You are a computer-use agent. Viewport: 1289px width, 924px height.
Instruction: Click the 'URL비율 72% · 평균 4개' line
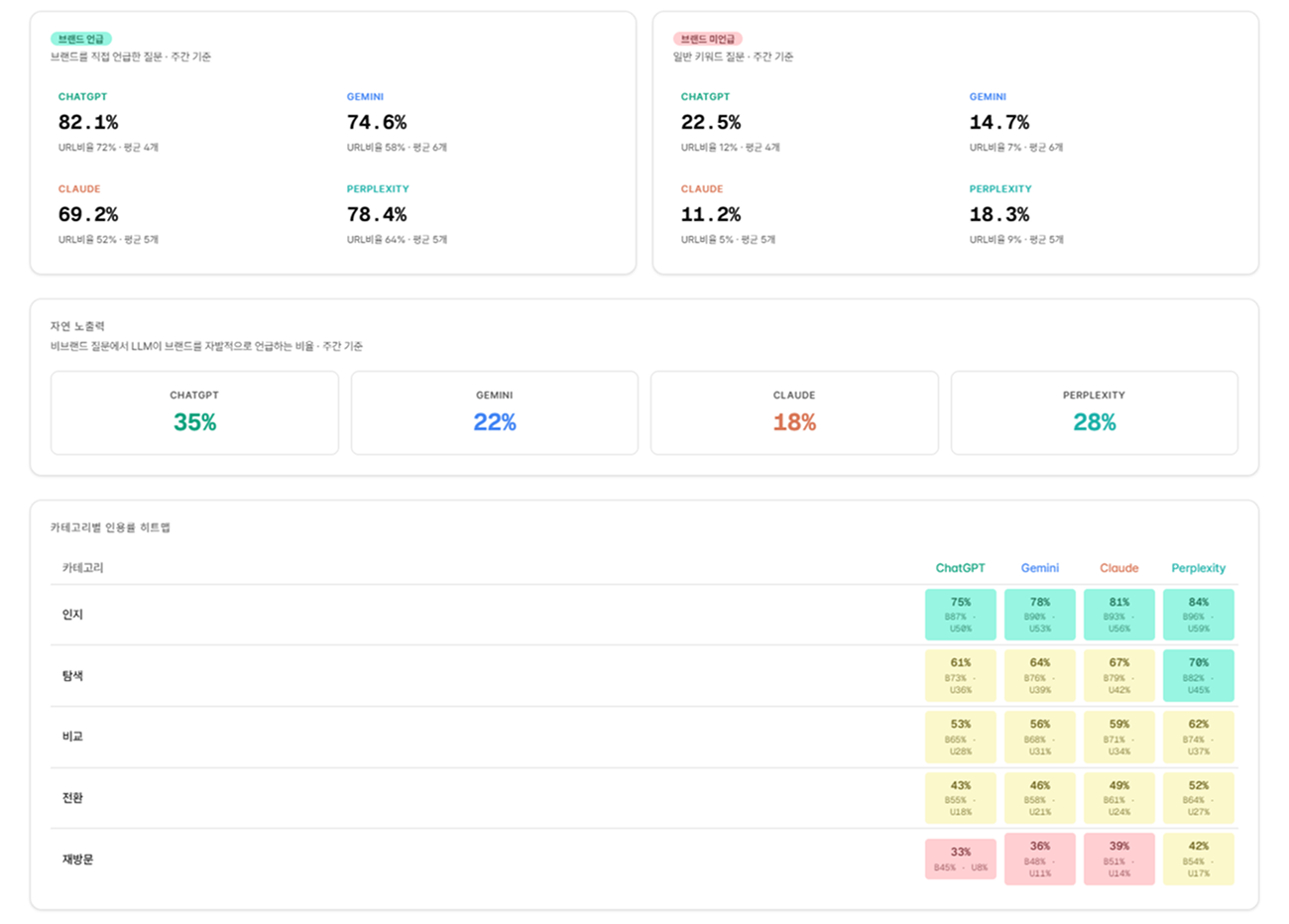pos(108,148)
